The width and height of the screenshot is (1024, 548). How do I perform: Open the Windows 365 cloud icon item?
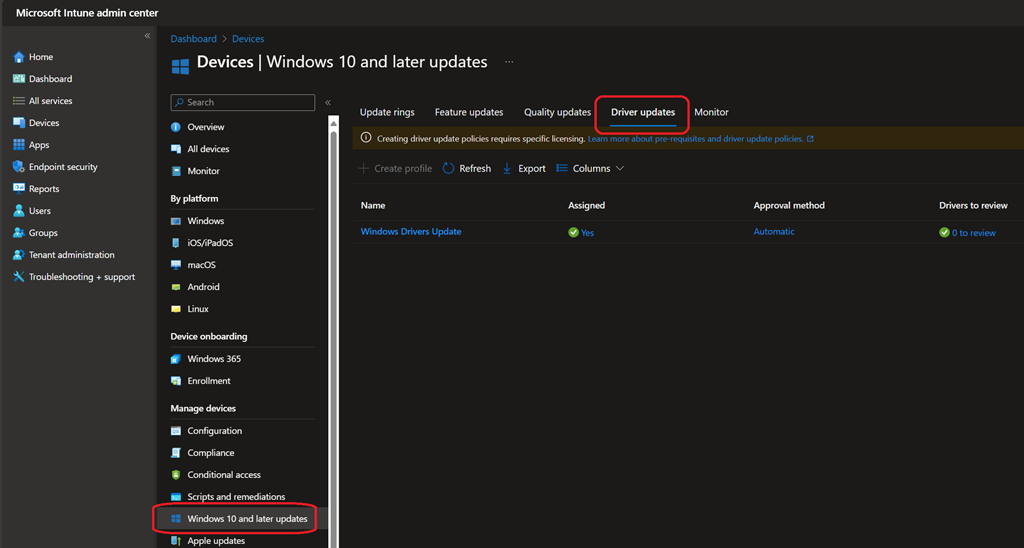click(x=176, y=359)
